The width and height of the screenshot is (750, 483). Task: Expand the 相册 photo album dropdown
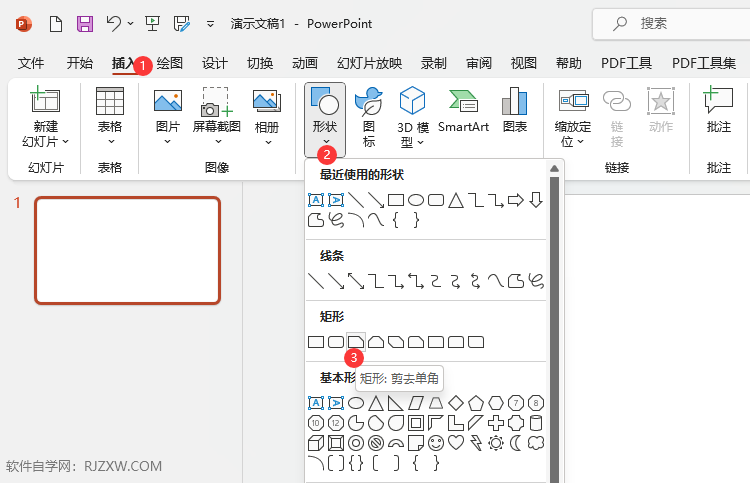(x=268, y=142)
